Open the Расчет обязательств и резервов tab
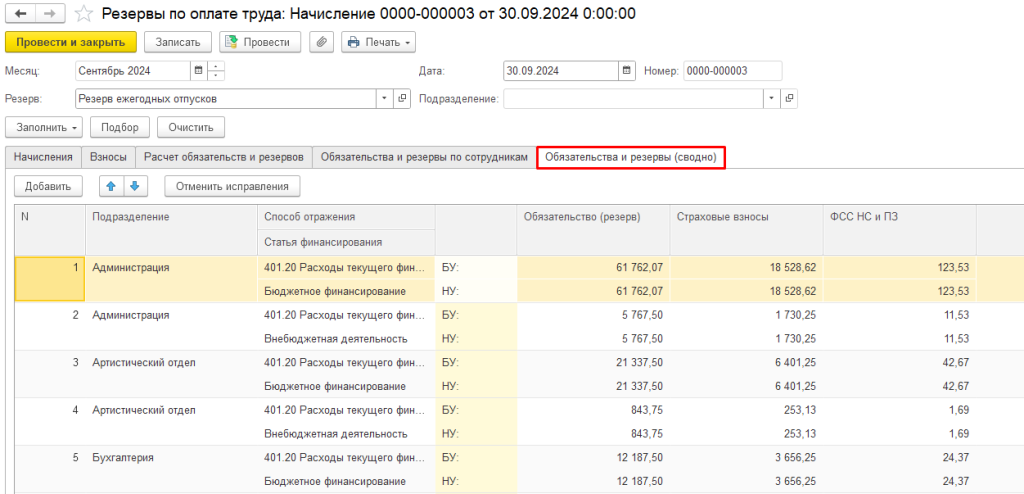The width and height of the screenshot is (1024, 494). 224,157
